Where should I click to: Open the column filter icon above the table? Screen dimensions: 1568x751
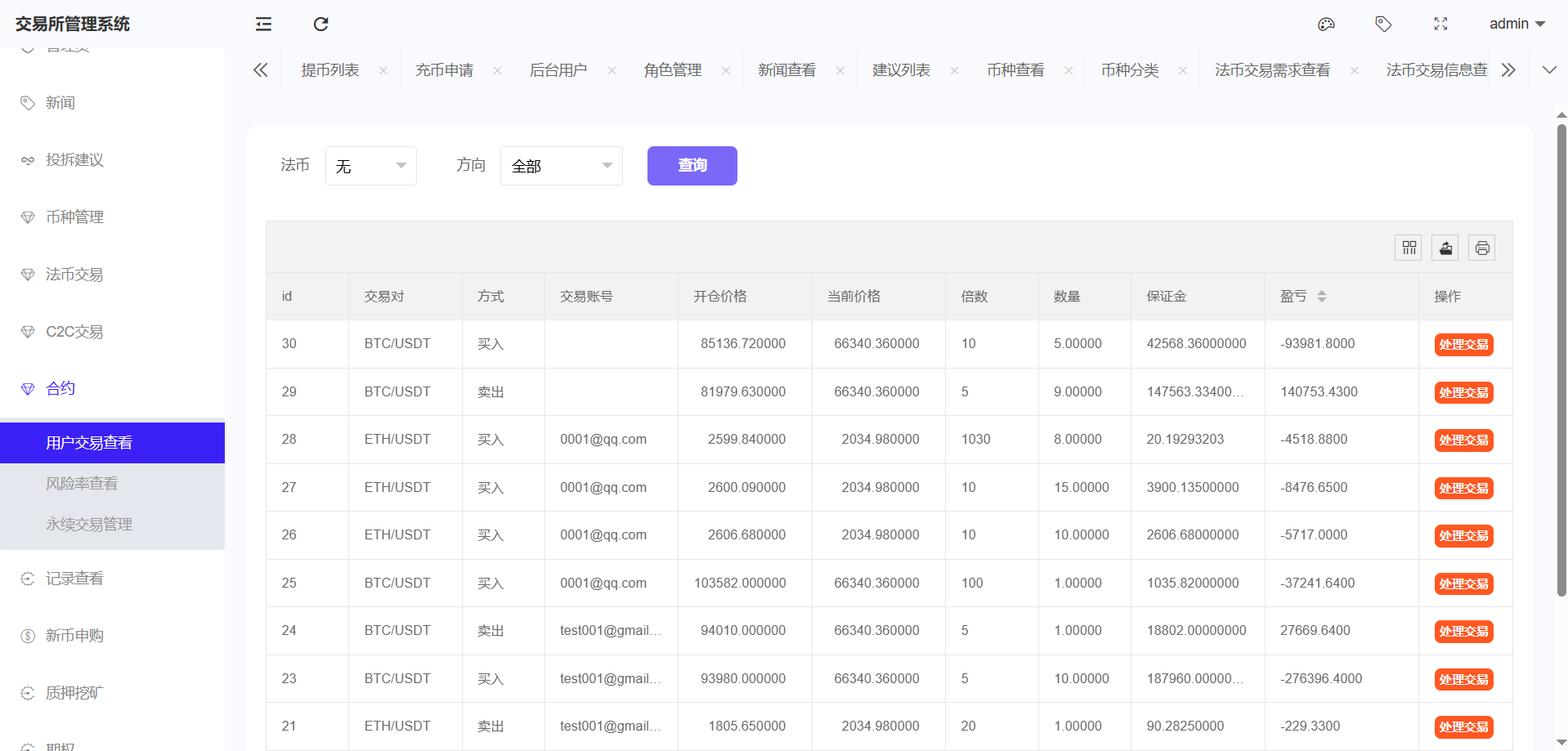pos(1409,248)
